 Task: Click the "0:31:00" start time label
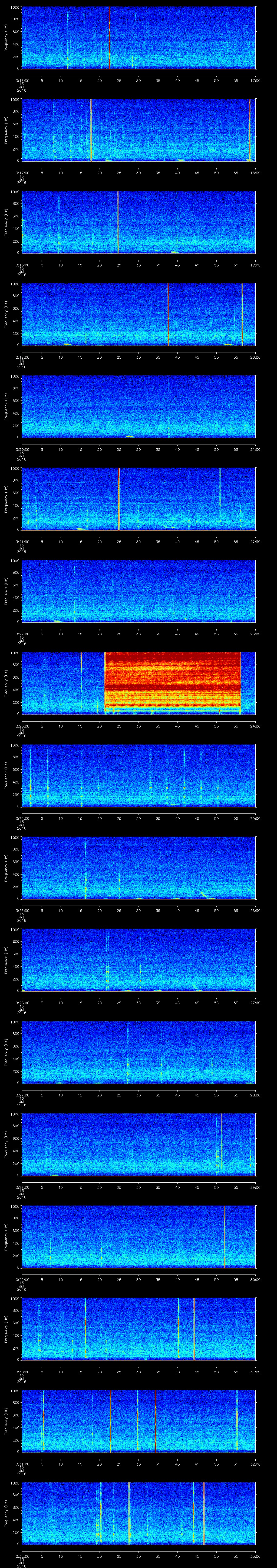tap(22, 1464)
